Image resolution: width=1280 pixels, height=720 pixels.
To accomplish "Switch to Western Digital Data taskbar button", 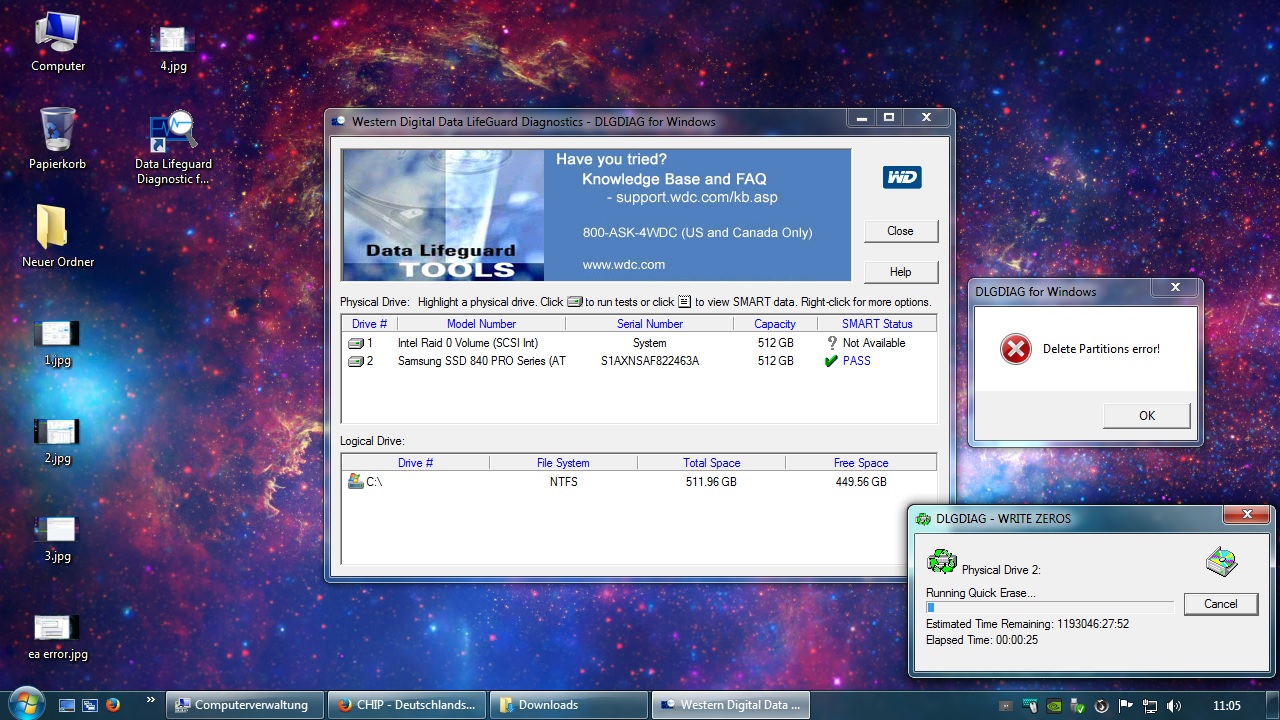I will coord(731,705).
